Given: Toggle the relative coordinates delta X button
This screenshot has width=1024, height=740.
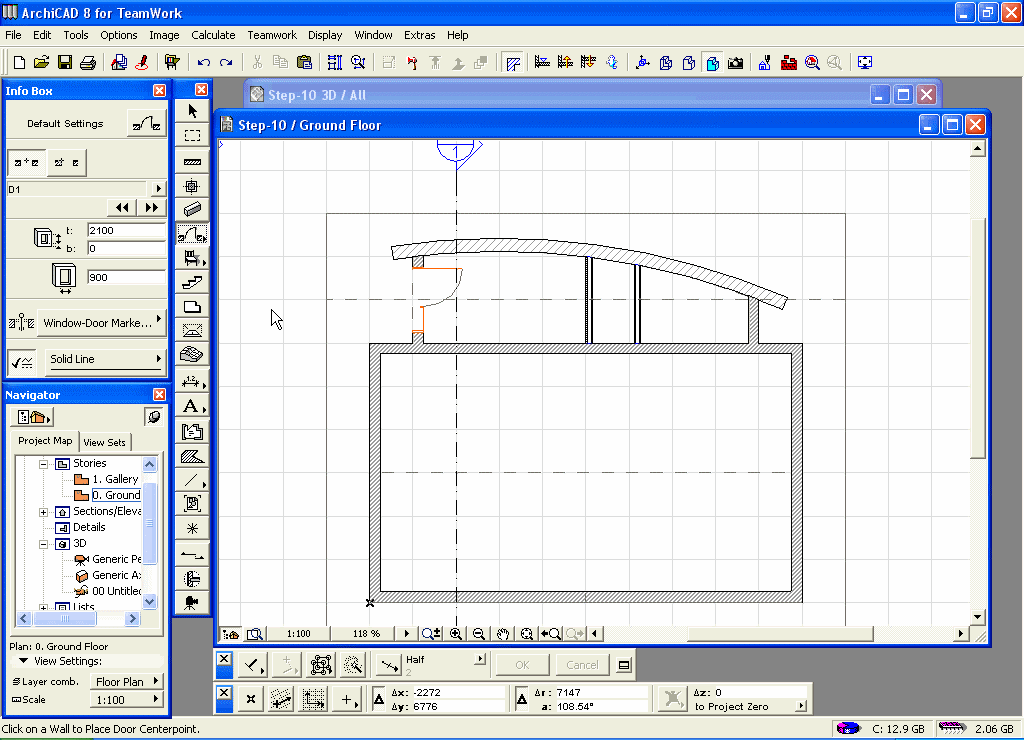Looking at the screenshot, I should point(380,697).
